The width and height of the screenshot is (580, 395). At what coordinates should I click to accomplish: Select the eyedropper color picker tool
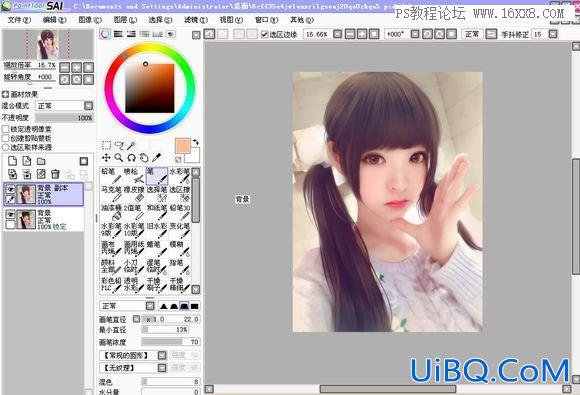pyautogui.click(x=156, y=158)
